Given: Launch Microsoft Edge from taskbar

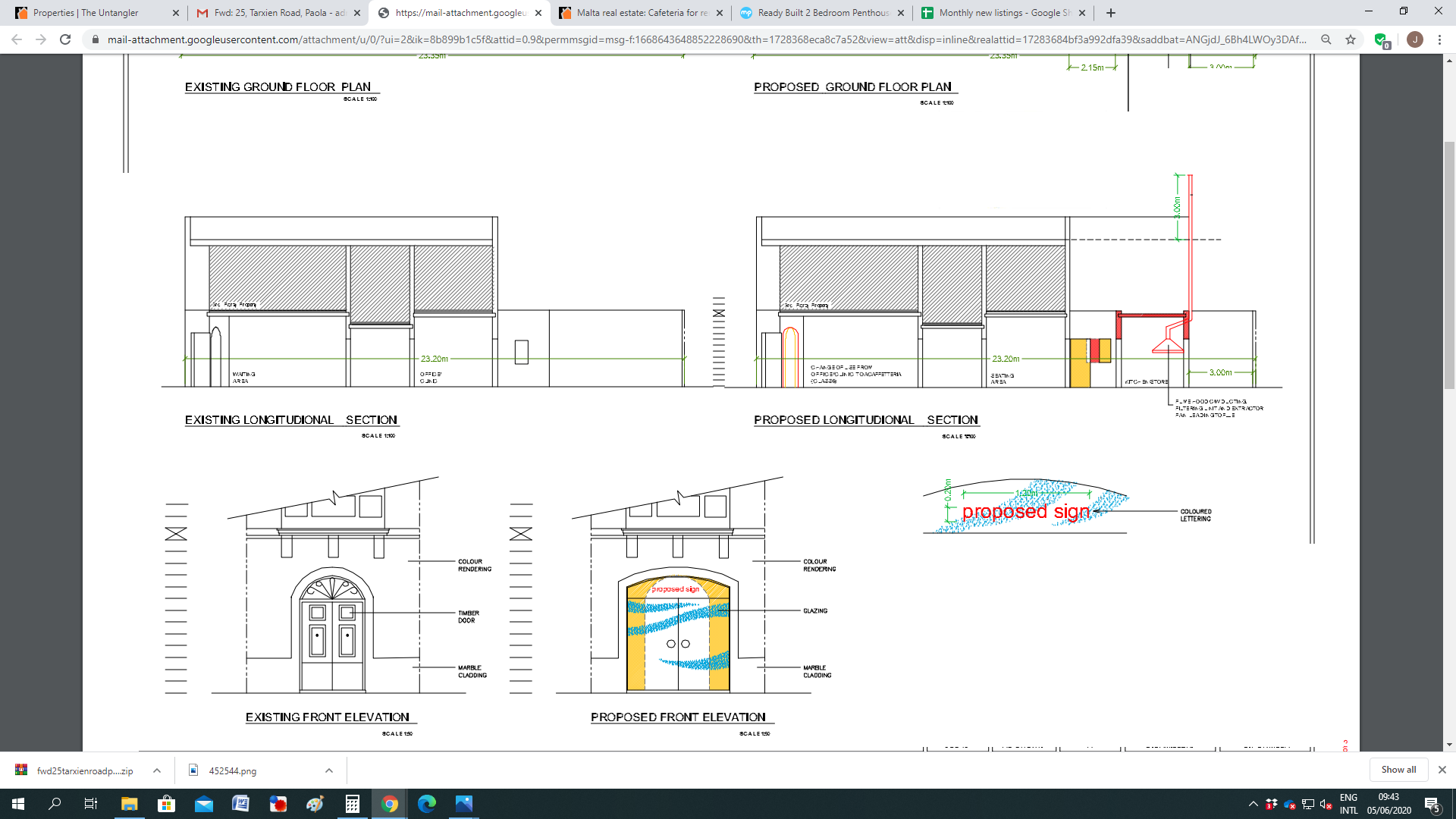Looking at the screenshot, I should tap(426, 804).
